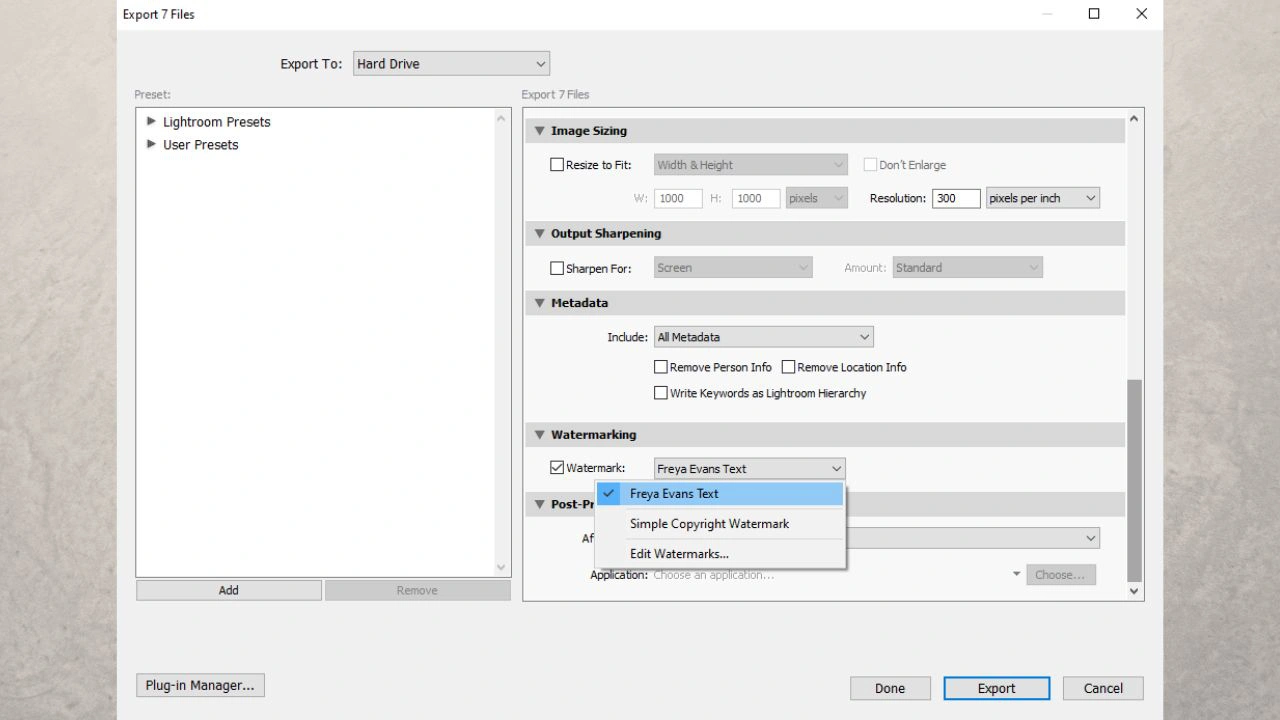The width and height of the screenshot is (1280, 720).
Task: Expand the Lightroom Presets folder
Action: (151, 121)
